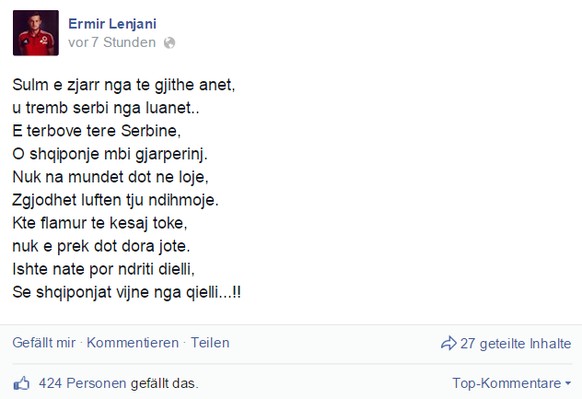Click the 'vor 7 Stunden' timestamp
The height and width of the screenshot is (399, 582).
pos(112,42)
